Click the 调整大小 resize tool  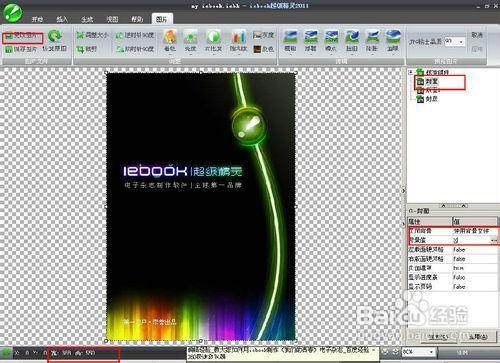(x=92, y=35)
